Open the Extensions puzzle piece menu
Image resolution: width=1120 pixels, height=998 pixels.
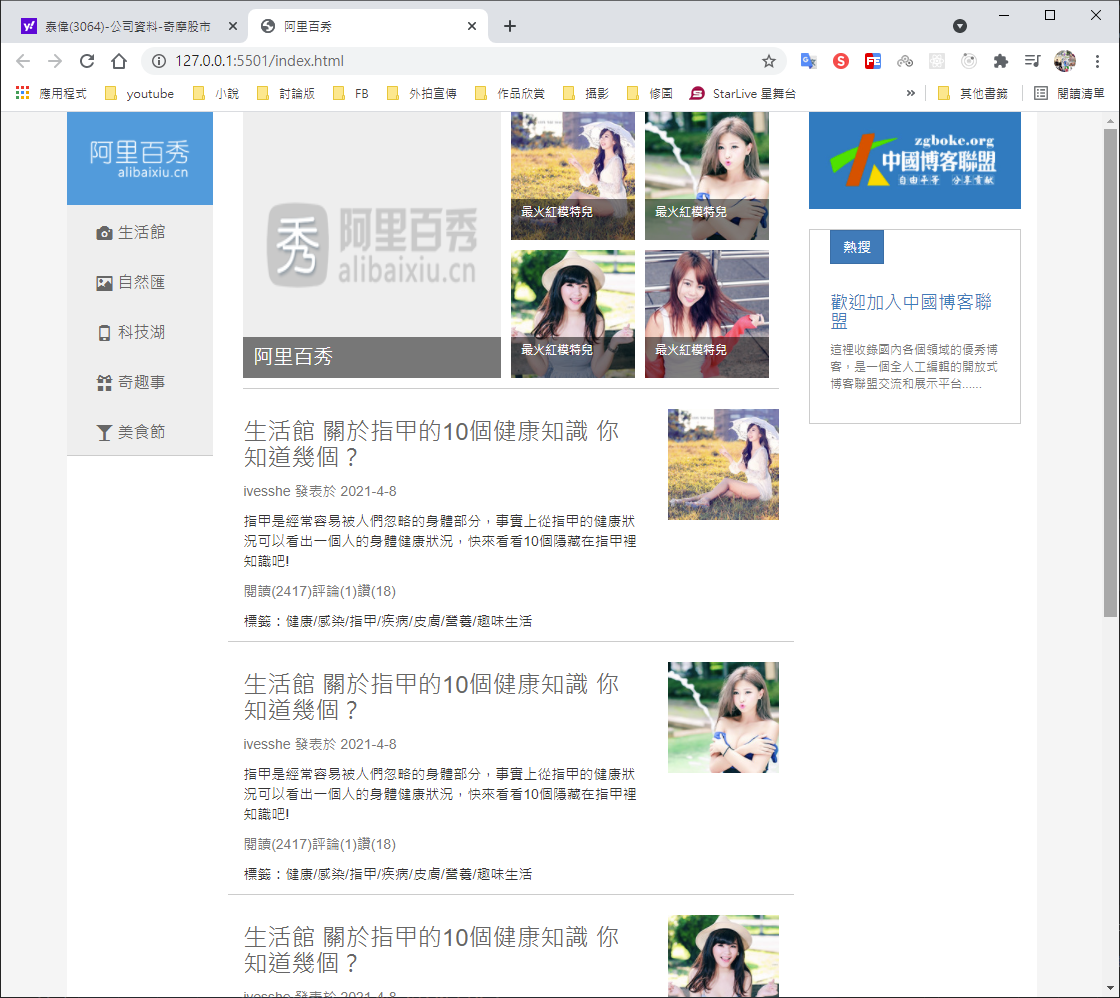point(1001,61)
